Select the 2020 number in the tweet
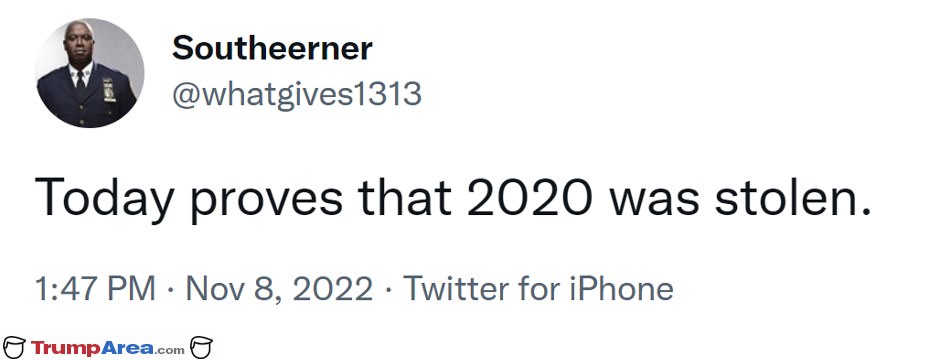The width and height of the screenshot is (940, 360). pyautogui.click(x=529, y=196)
